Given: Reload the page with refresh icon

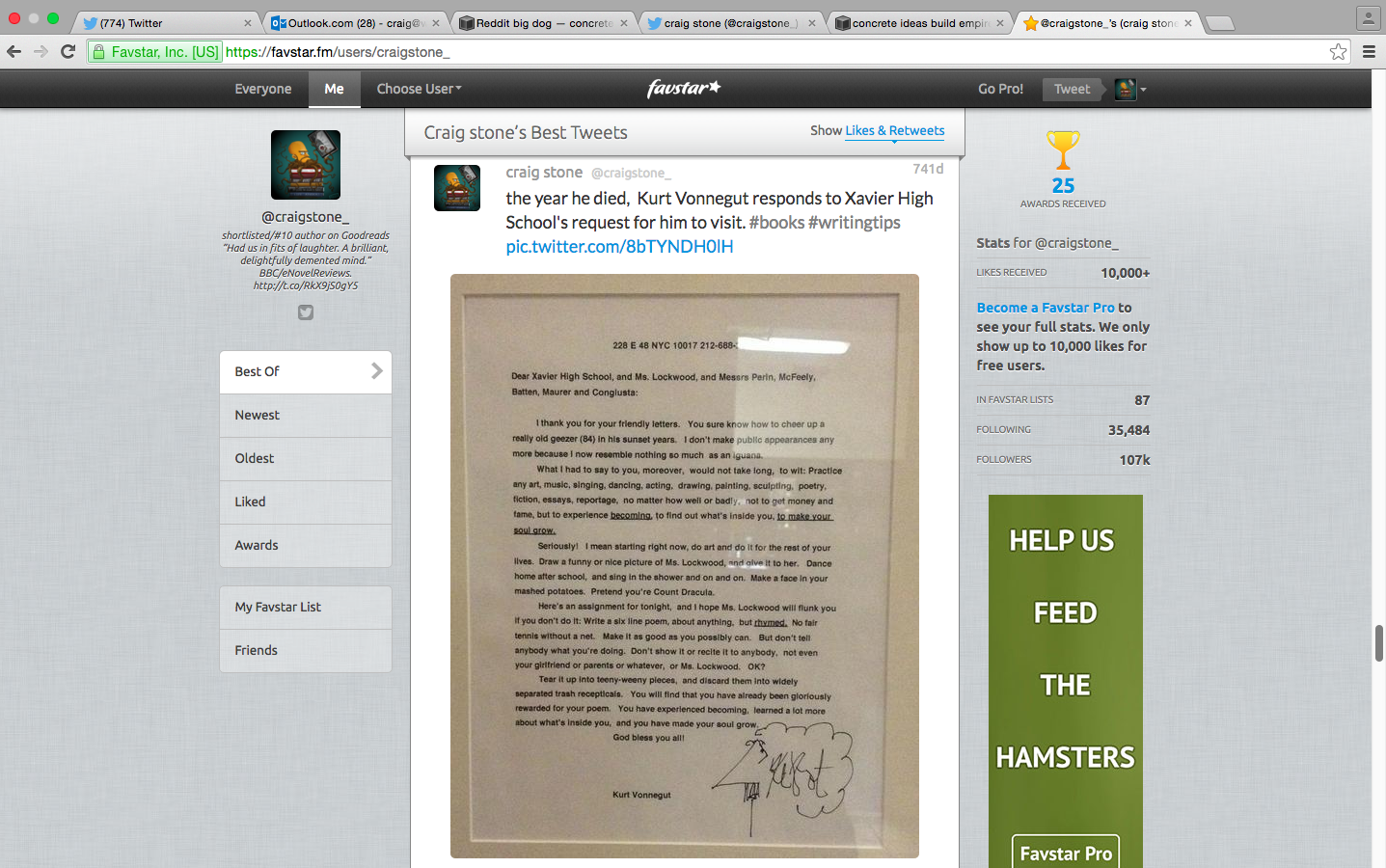Looking at the screenshot, I should click(x=68, y=51).
